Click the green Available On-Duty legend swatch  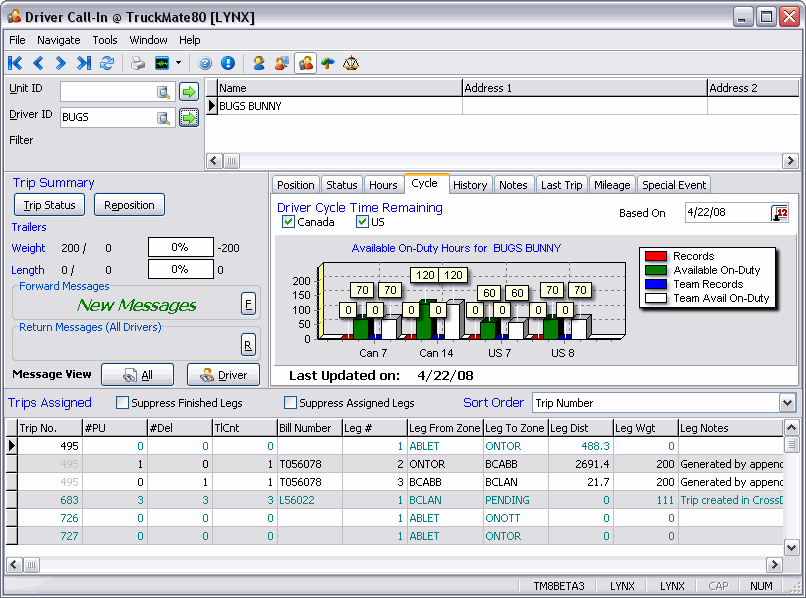656,270
